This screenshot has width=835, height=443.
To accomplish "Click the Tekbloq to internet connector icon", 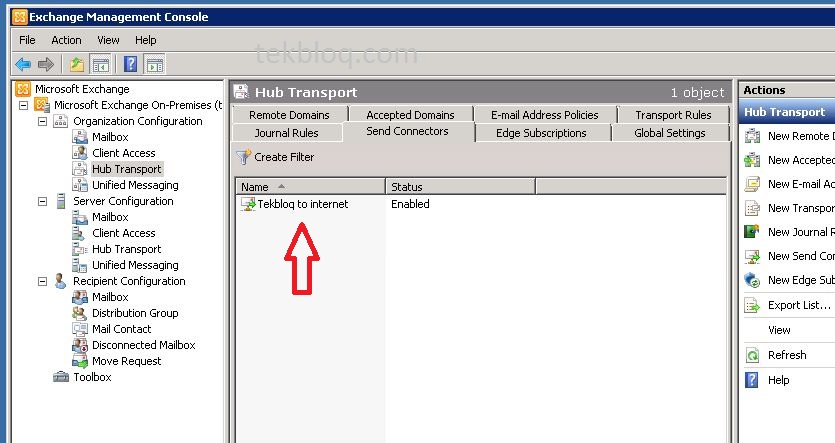I will coord(248,204).
